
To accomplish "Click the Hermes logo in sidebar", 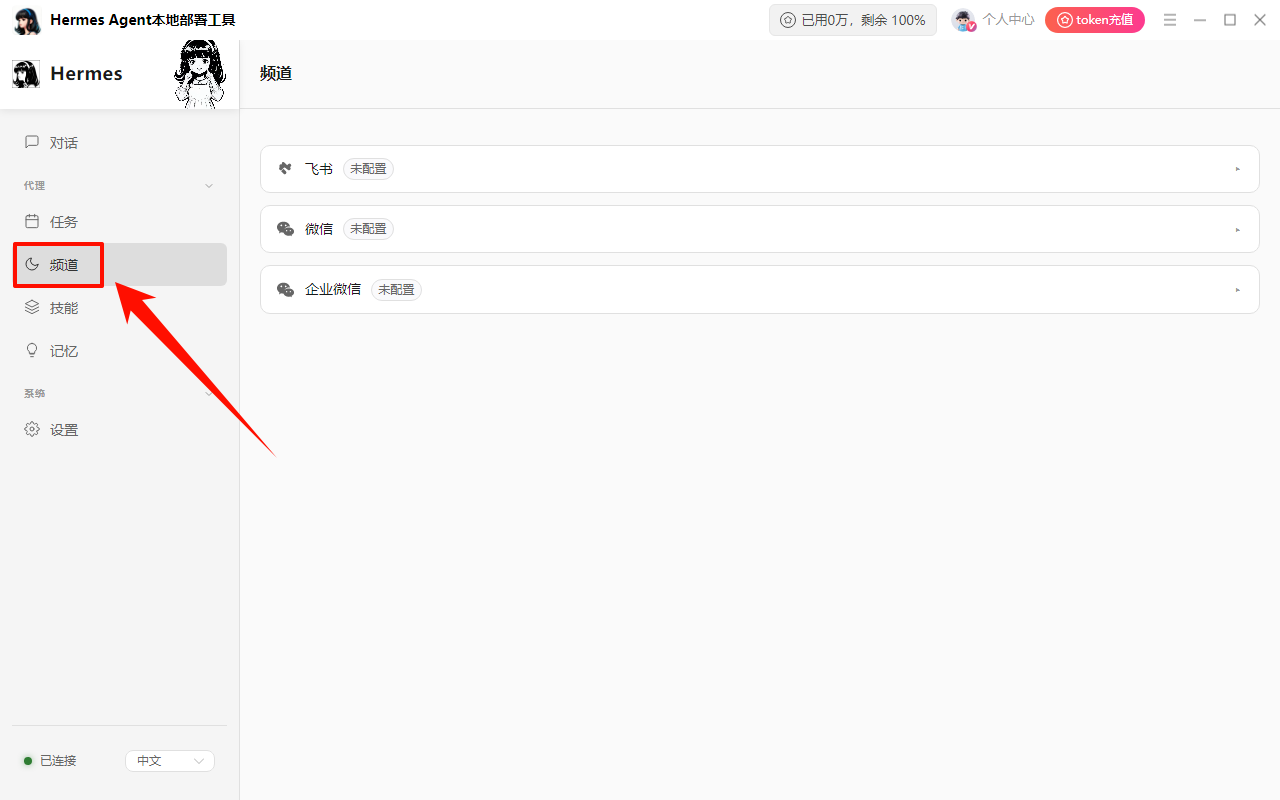I will [x=26, y=74].
